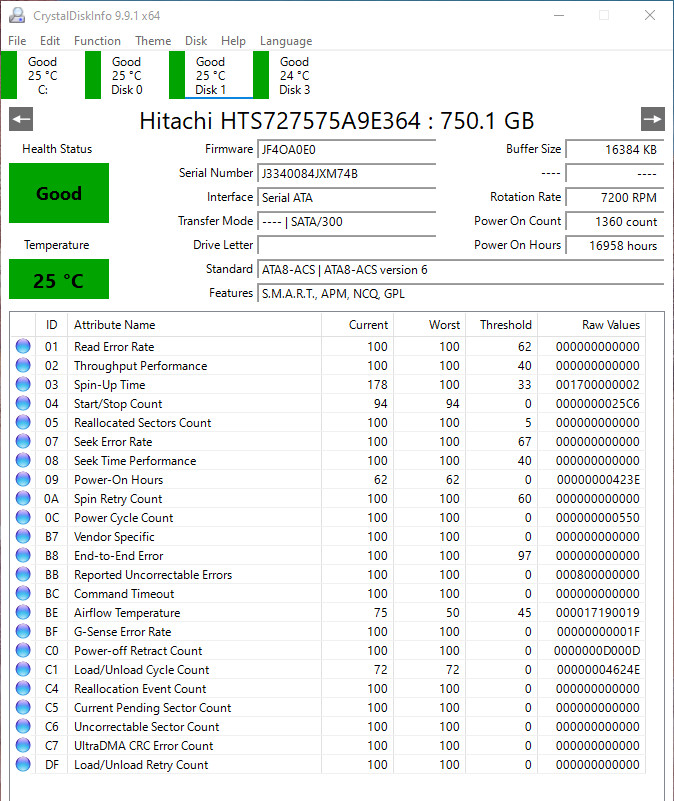Click the empty Drive Letter field
The width and height of the screenshot is (674, 801).
[x=346, y=245]
